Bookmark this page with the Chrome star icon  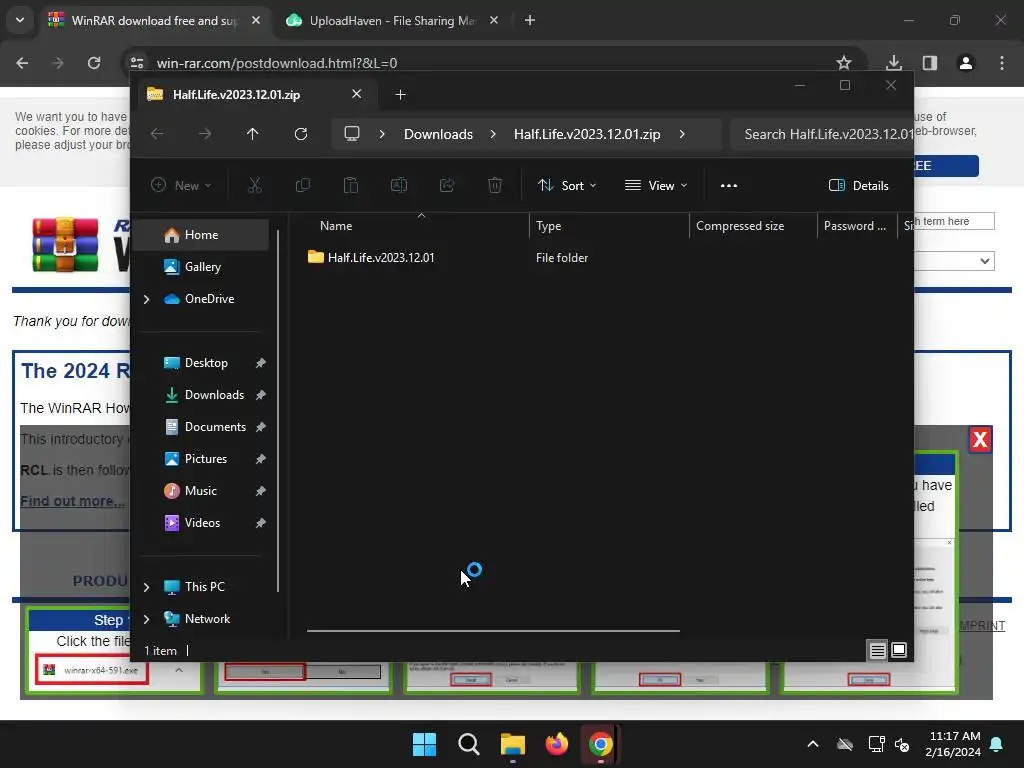pos(844,63)
